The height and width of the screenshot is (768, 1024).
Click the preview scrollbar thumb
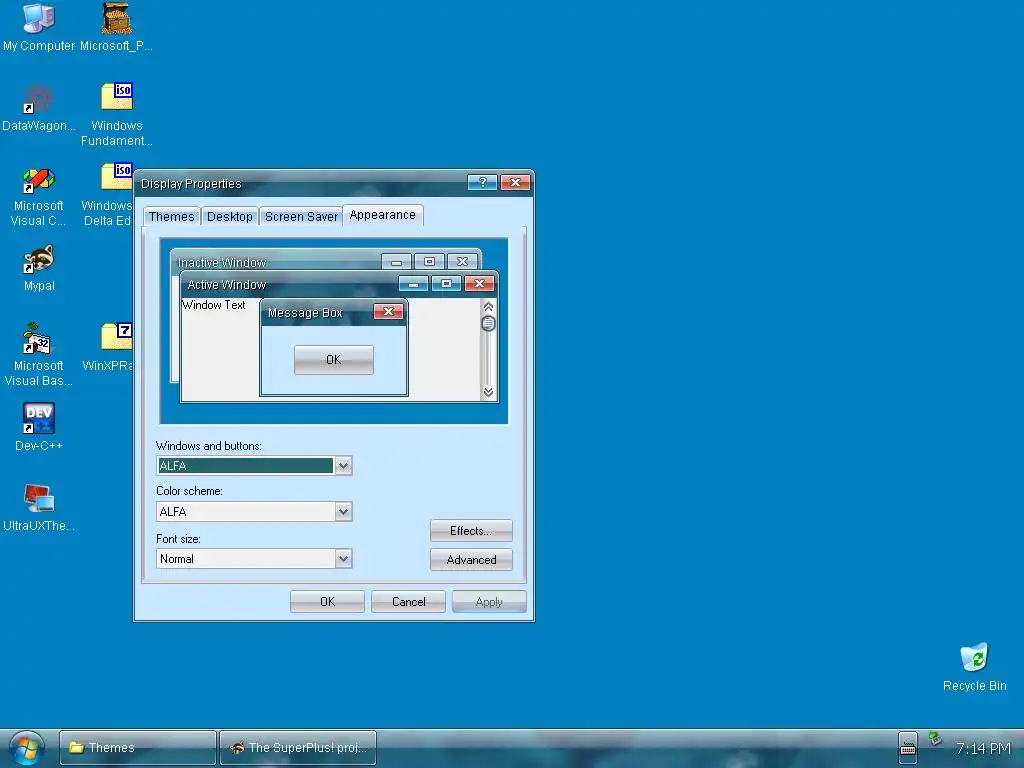(488, 323)
